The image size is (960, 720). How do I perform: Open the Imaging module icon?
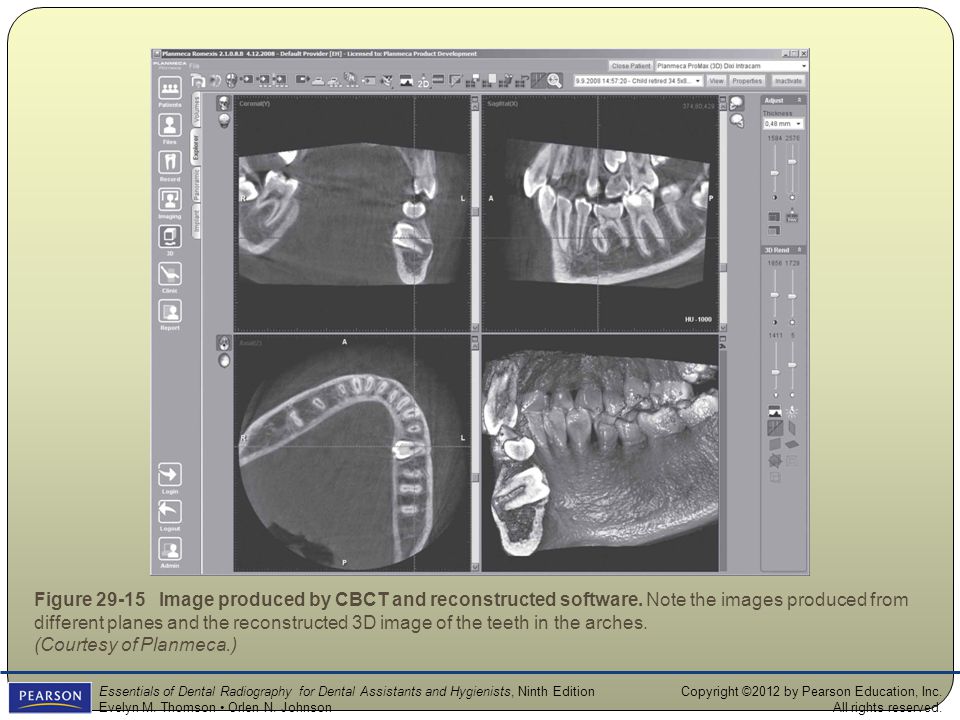170,200
